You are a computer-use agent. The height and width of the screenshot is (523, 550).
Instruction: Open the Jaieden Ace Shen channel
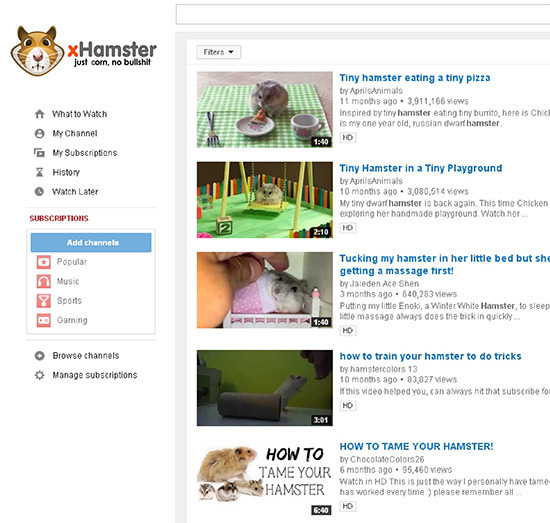(x=384, y=284)
